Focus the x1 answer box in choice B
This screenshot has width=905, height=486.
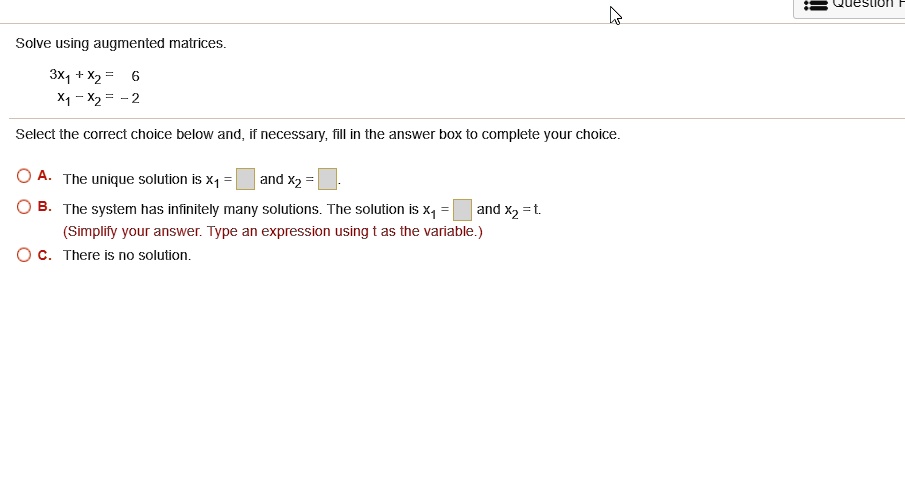pyautogui.click(x=462, y=210)
